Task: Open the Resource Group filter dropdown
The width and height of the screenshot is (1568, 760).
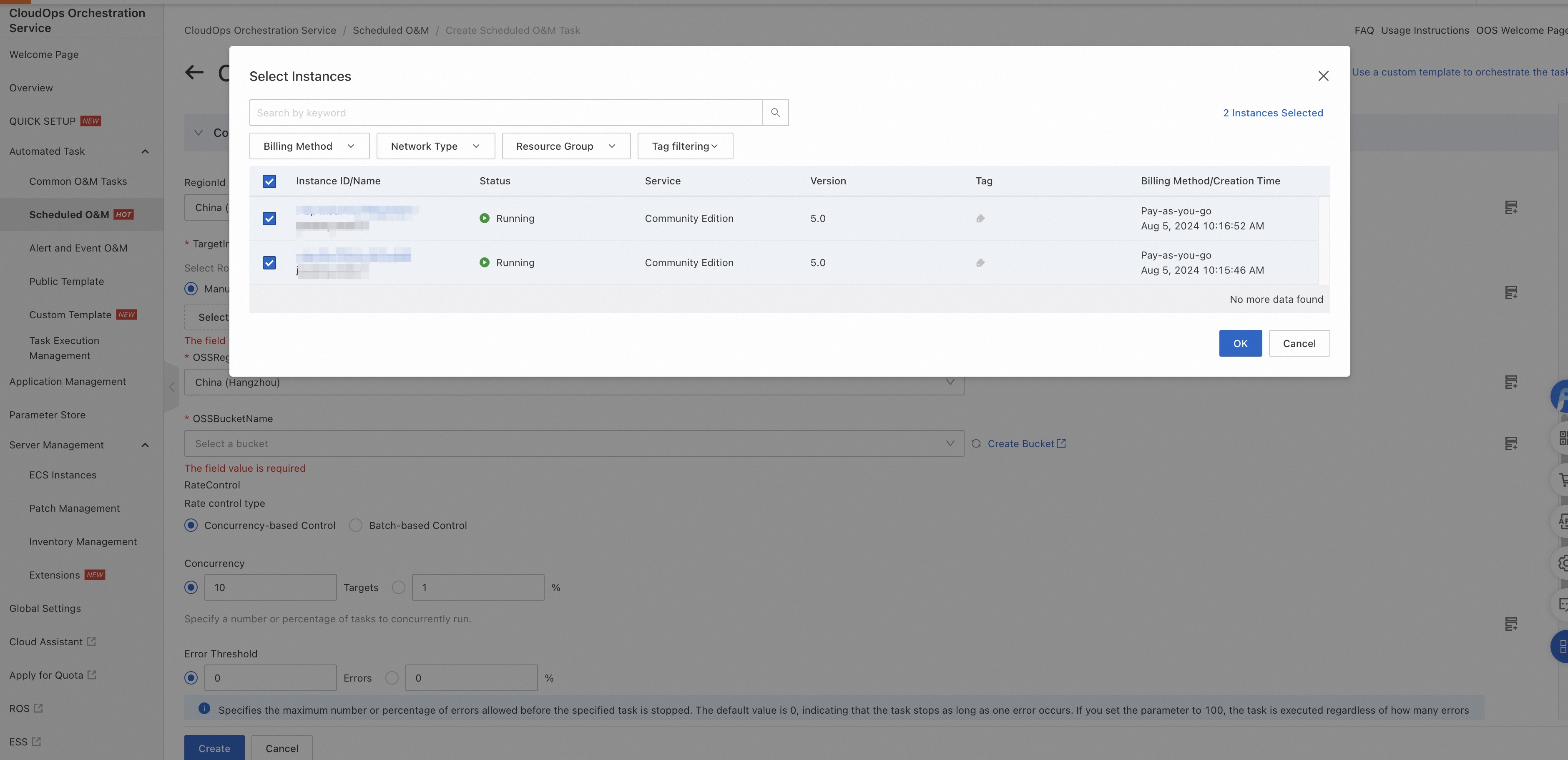Action: 566,146
